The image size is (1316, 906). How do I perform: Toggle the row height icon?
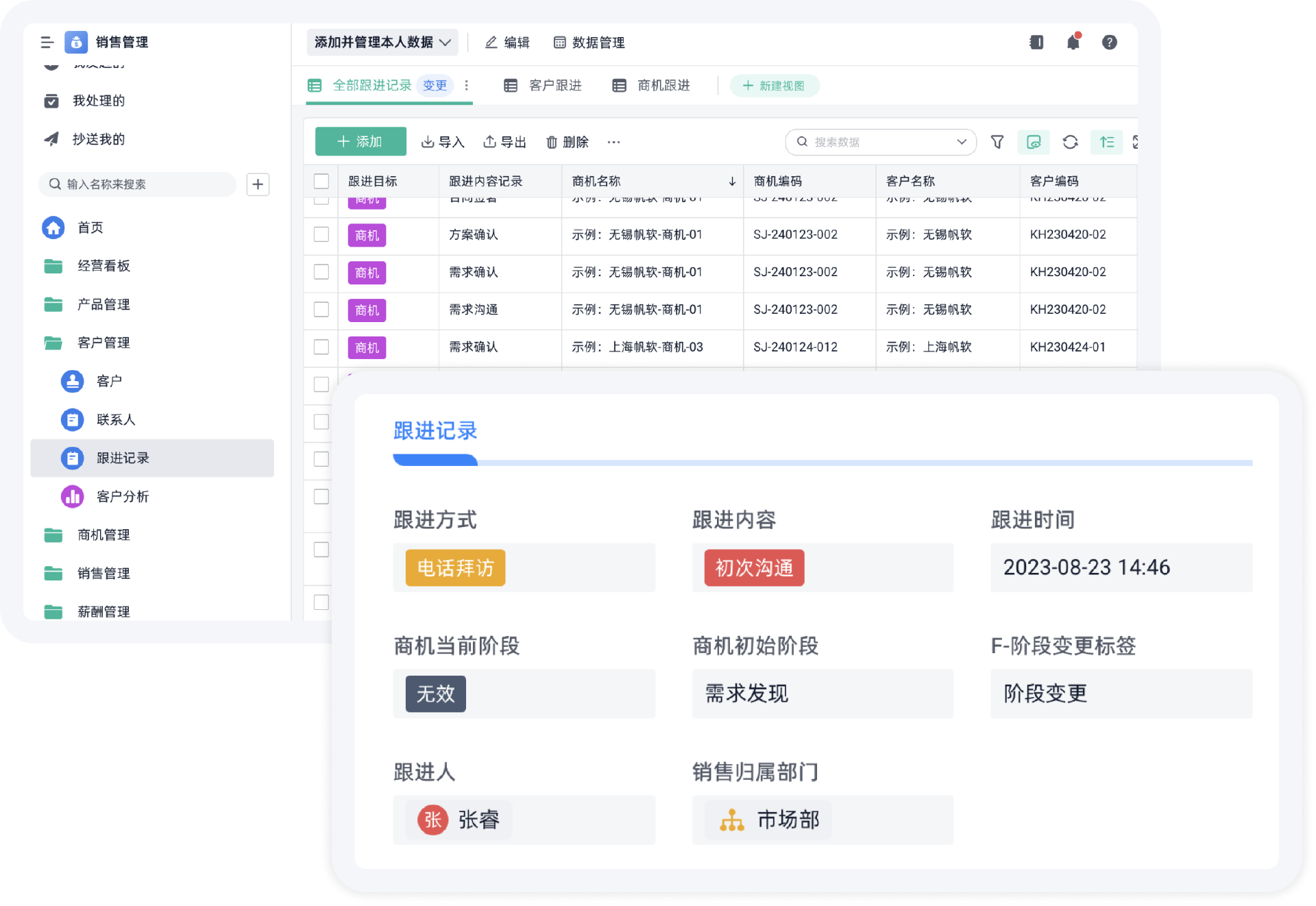[x=1106, y=142]
